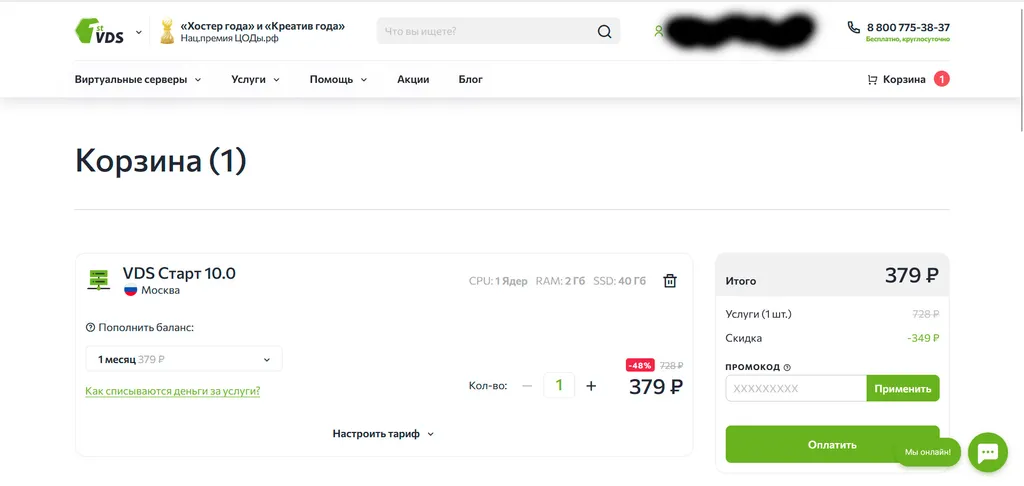Click the promo code input field
1024x486 pixels.
pos(795,388)
